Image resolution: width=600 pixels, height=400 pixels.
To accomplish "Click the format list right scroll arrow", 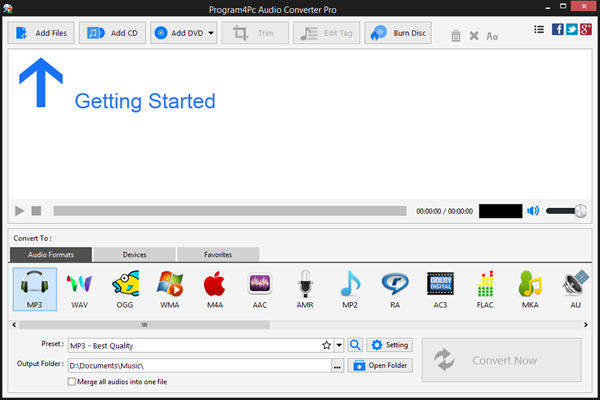I will pos(585,325).
